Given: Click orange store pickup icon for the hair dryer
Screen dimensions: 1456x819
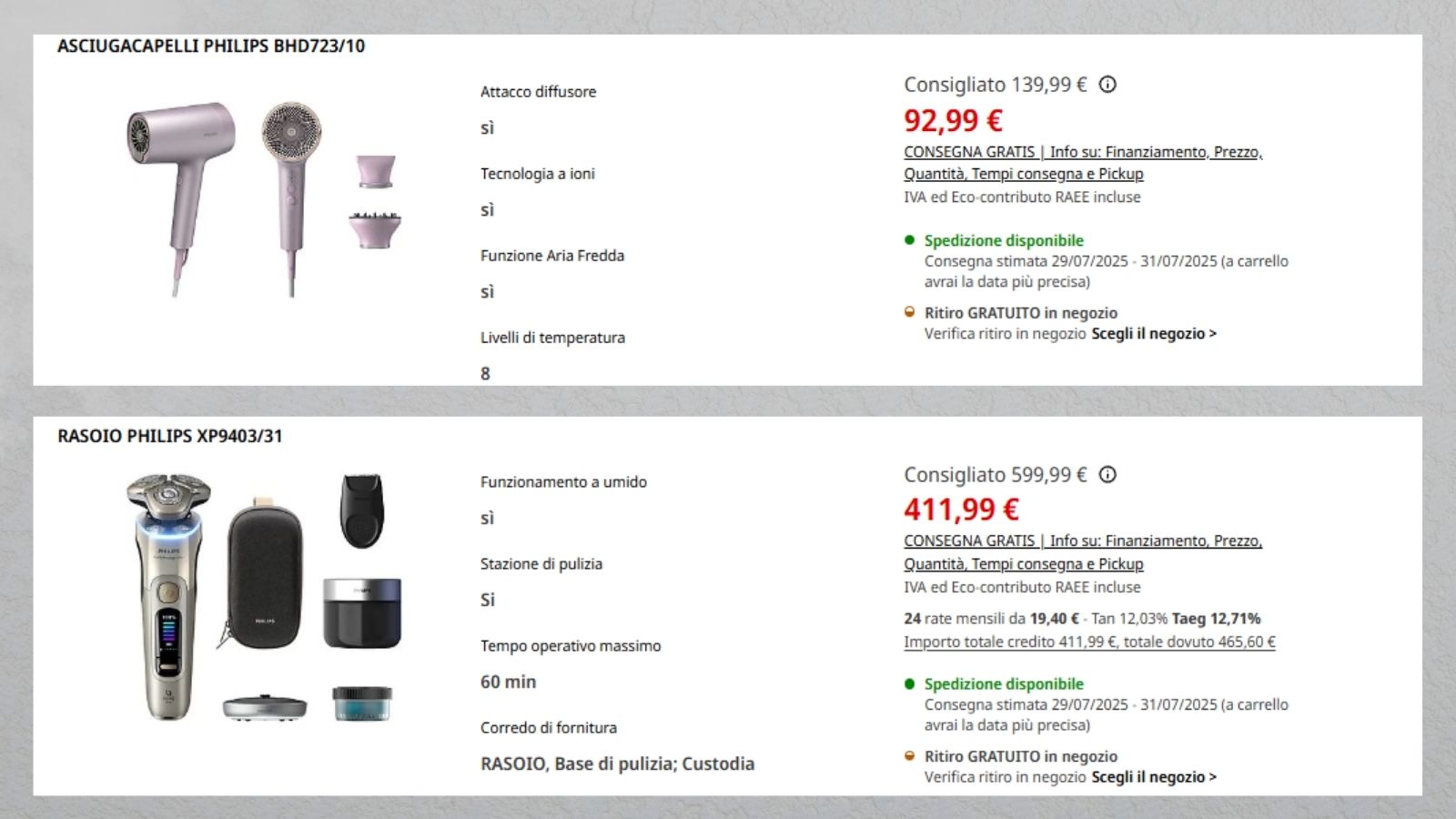Looking at the screenshot, I should click(909, 312).
